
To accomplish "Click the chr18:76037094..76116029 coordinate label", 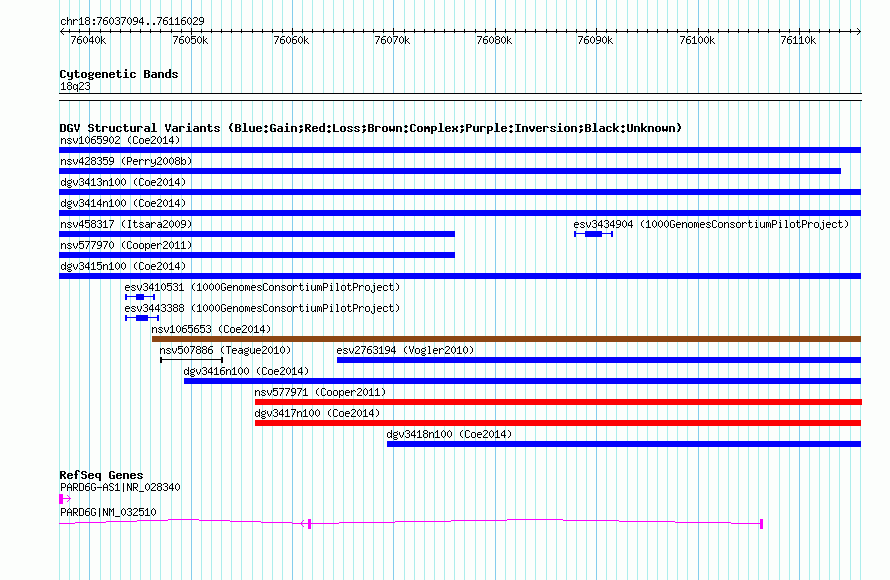I will coord(132,21).
